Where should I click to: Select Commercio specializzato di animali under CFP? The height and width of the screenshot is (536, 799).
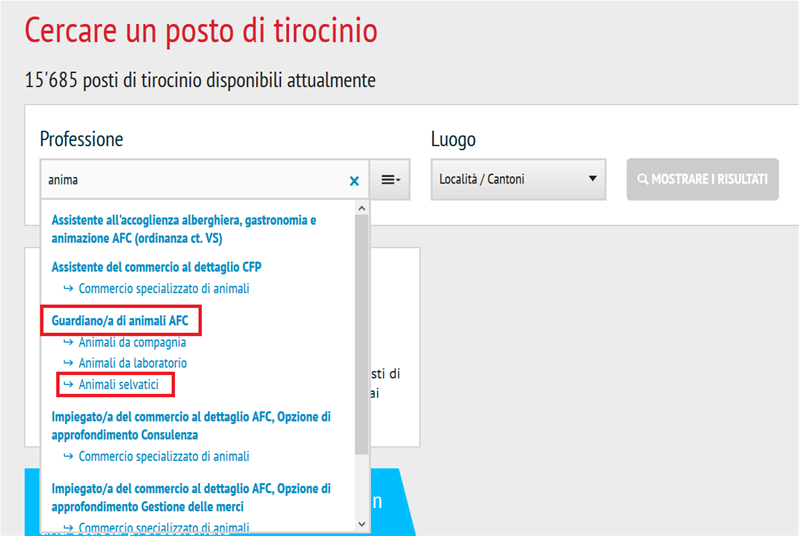163,288
